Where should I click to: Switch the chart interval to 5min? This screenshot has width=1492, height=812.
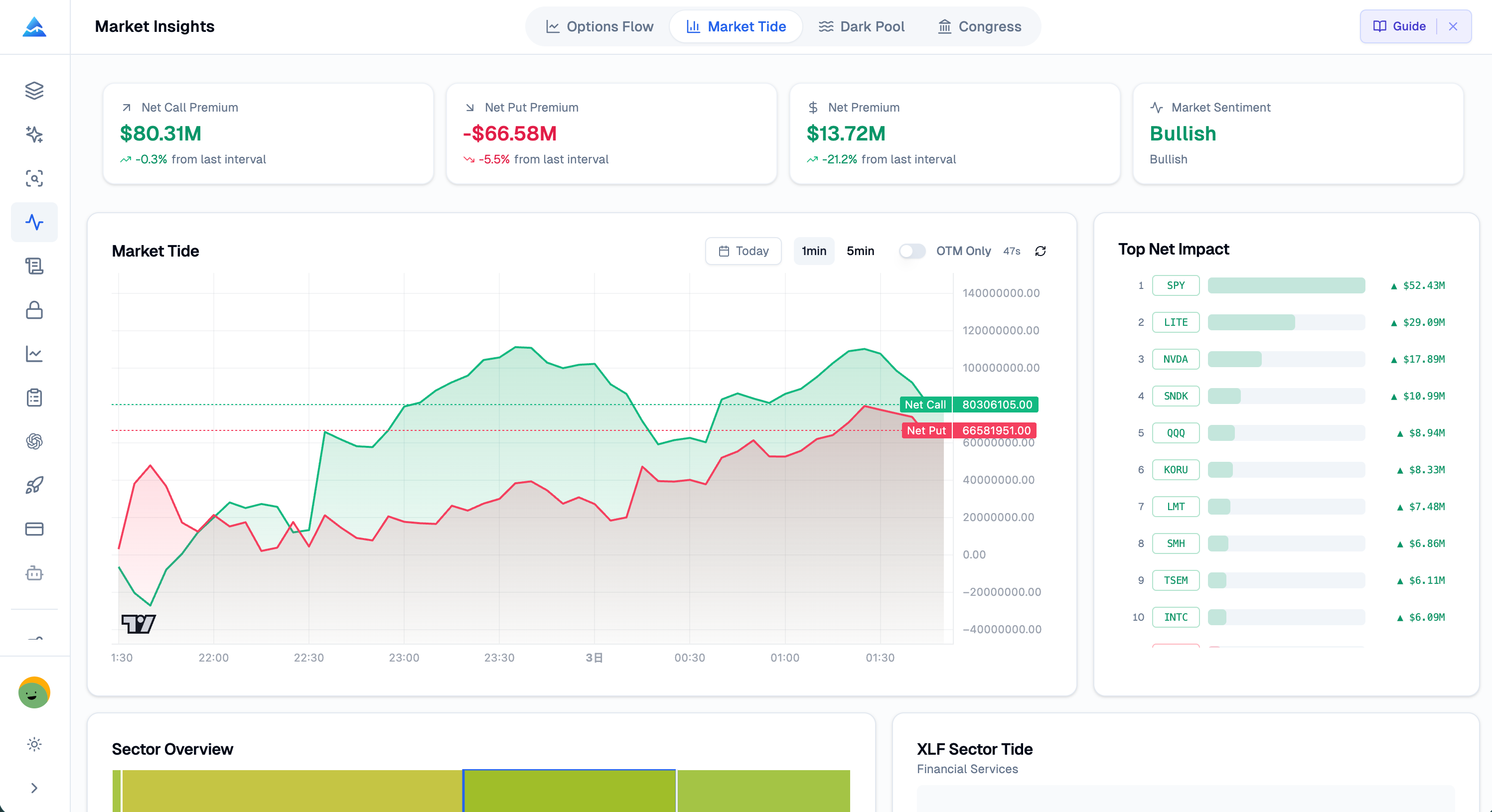860,251
